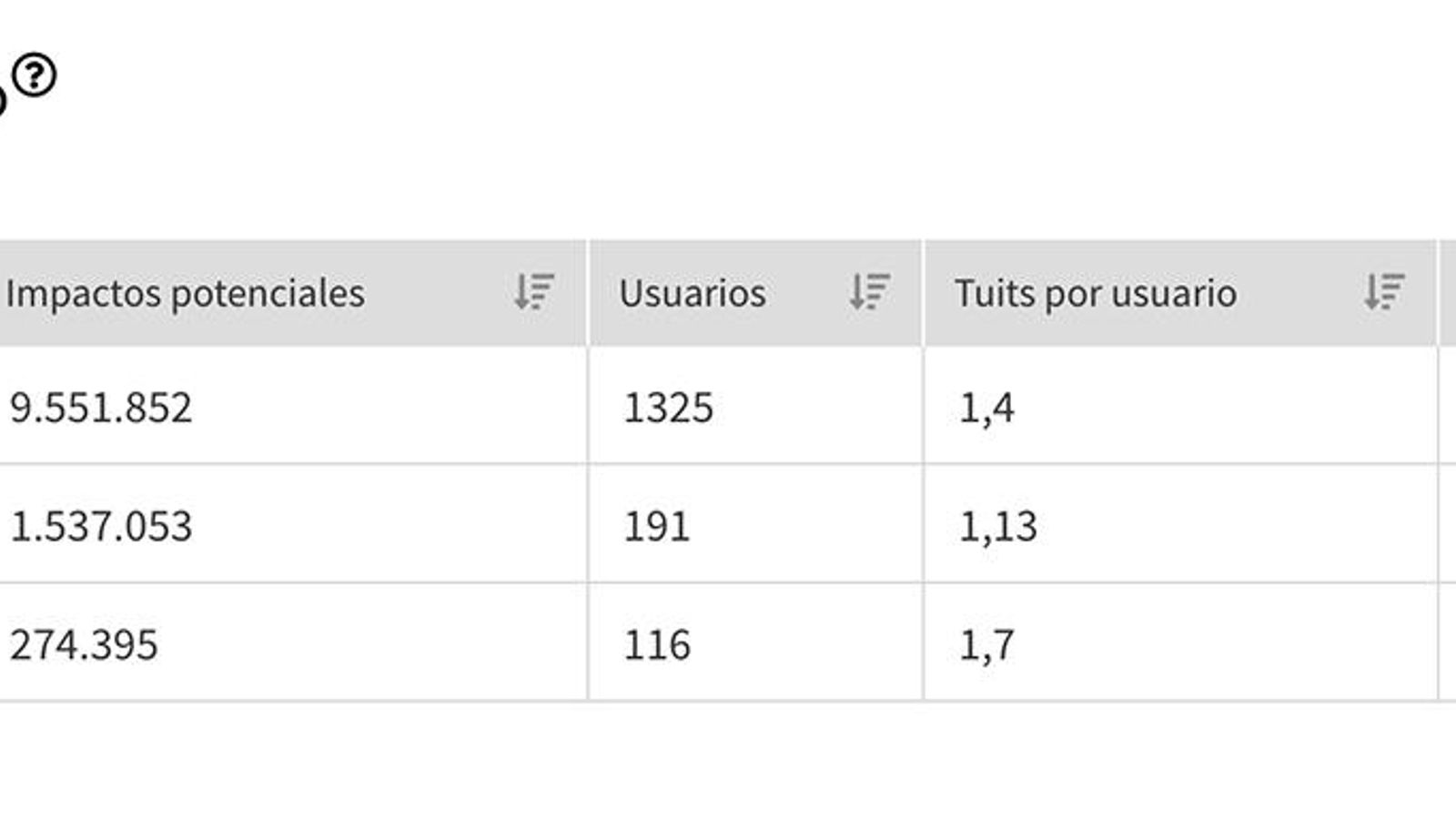This screenshot has width=1456, height=819.
Task: Click the Impactos potenciales header label
Action: click(x=185, y=293)
